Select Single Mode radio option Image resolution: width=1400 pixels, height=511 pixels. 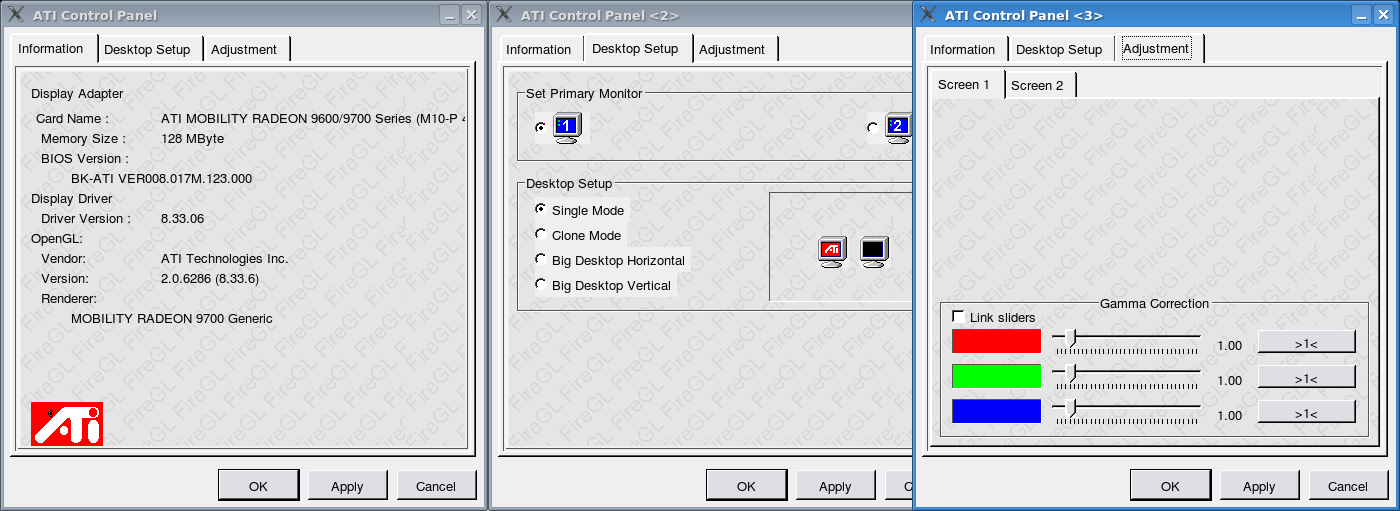(x=541, y=209)
